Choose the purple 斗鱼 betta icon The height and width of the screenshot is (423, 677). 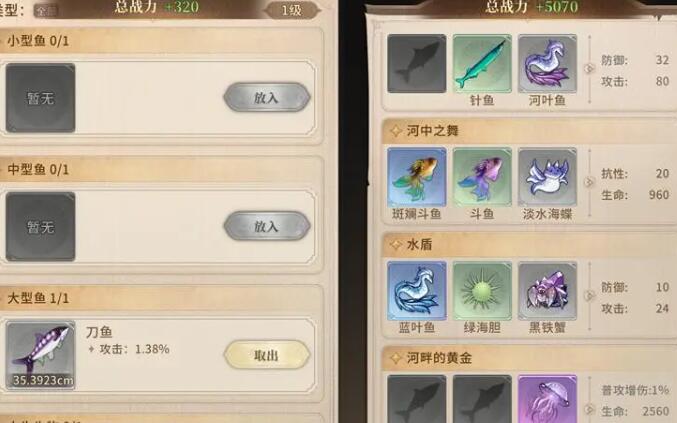point(482,177)
